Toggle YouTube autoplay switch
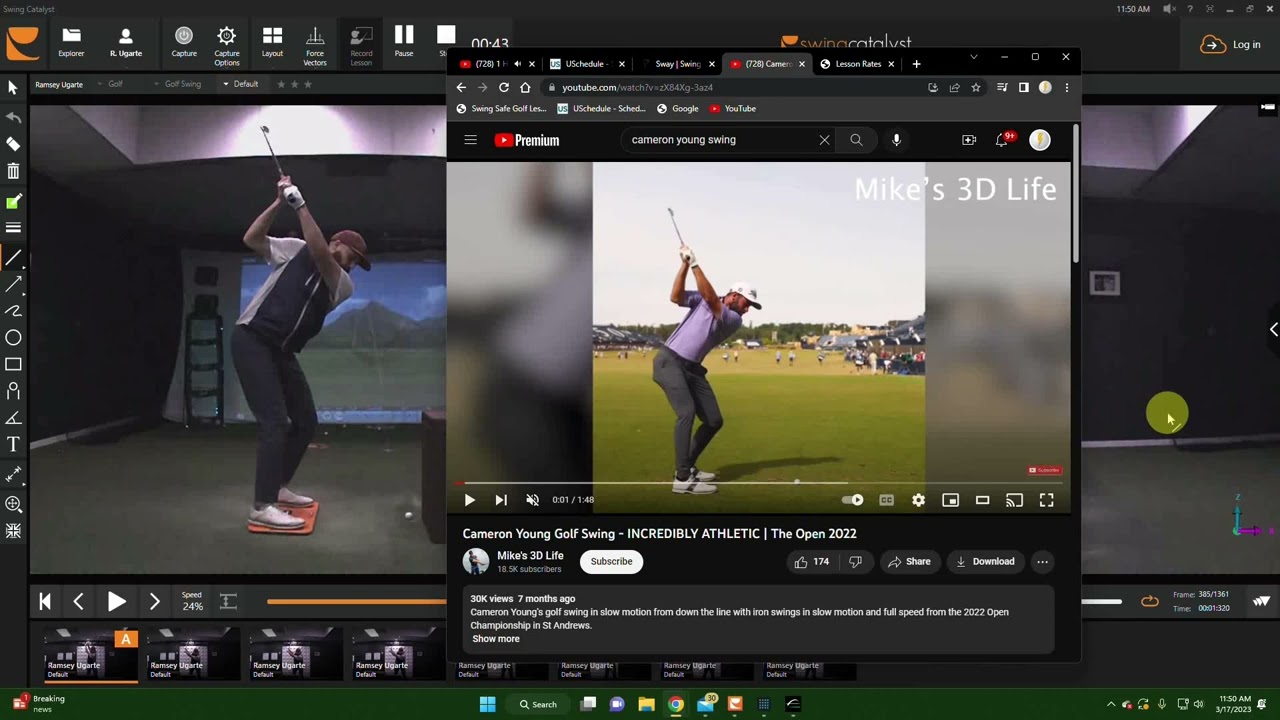Image resolution: width=1280 pixels, height=720 pixels. (853, 500)
